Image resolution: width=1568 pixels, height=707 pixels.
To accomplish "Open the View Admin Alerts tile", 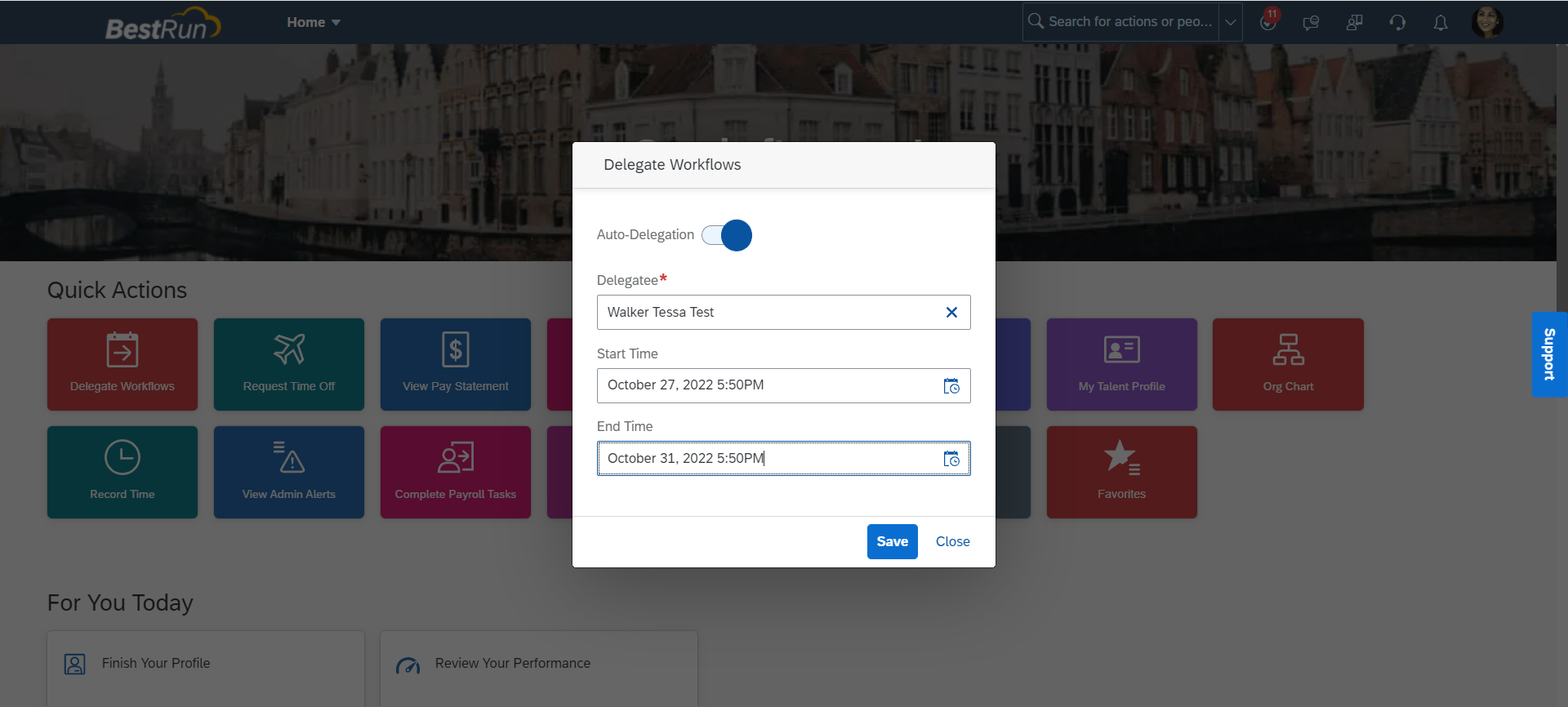I will point(289,472).
